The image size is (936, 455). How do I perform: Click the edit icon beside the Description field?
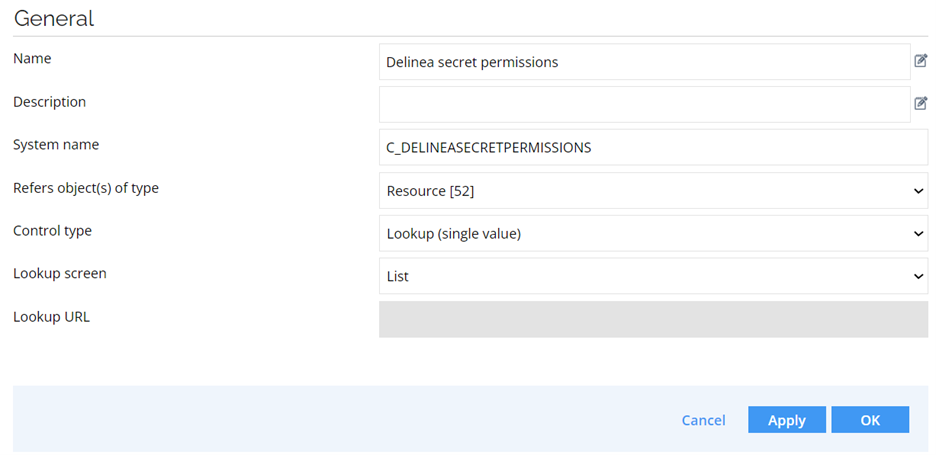[921, 103]
